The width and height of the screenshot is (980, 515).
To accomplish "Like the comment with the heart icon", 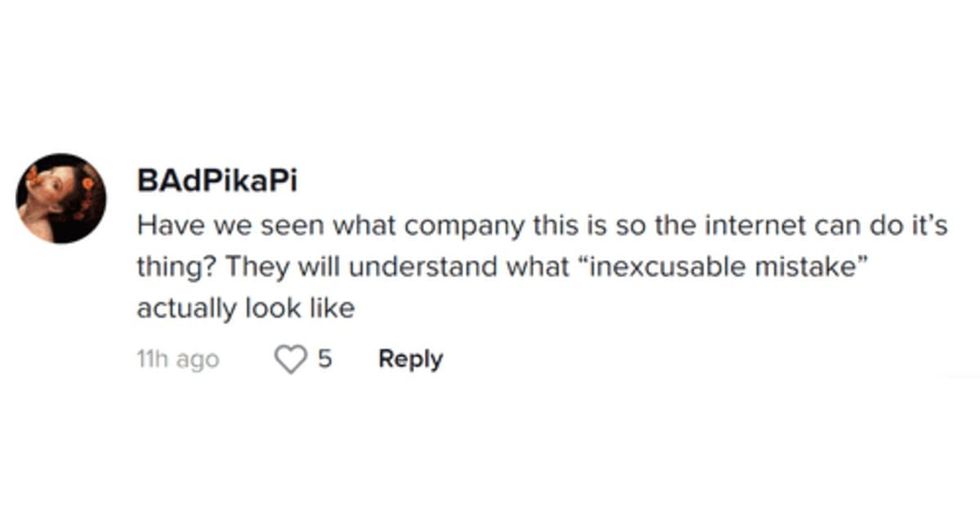I will [x=290, y=360].
